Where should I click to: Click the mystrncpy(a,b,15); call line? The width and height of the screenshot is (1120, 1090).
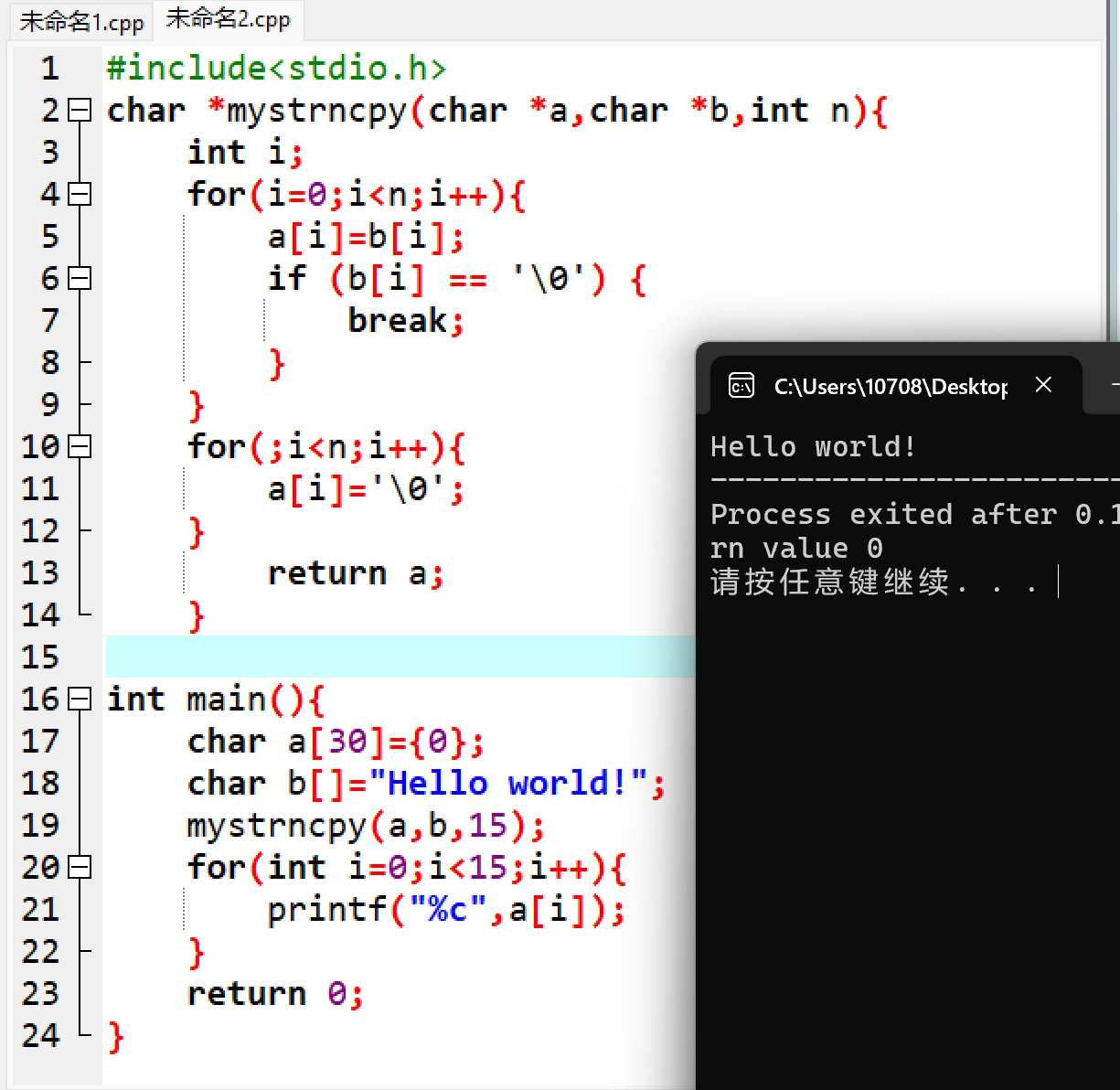pyautogui.click(x=366, y=826)
